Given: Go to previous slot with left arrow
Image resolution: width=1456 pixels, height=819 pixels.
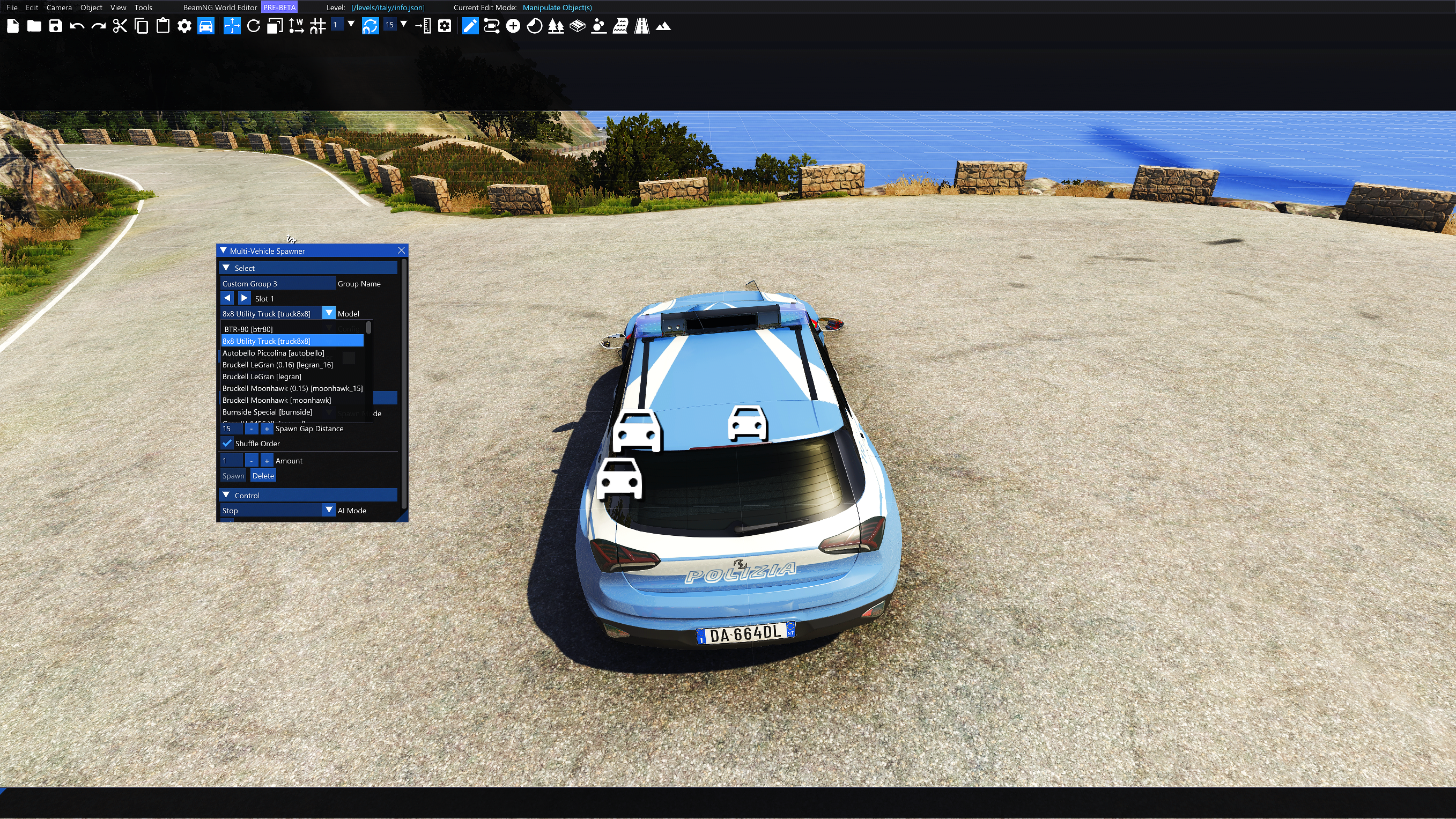Looking at the screenshot, I should coord(227,298).
